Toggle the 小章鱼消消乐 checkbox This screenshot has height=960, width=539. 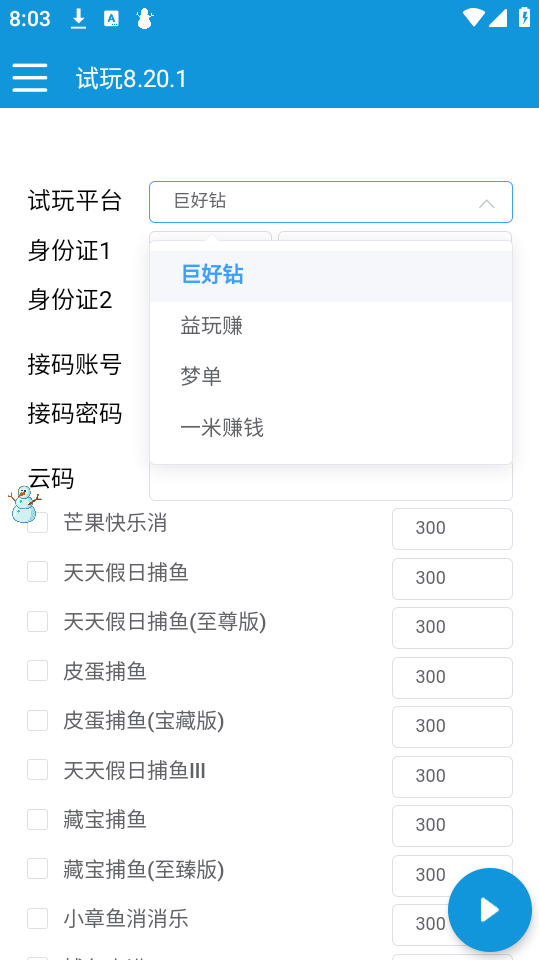pos(37,918)
